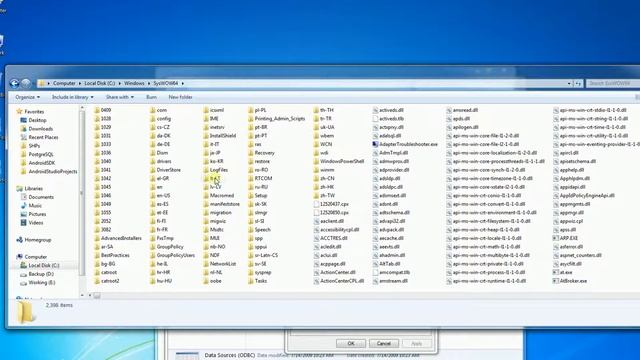Click the Burn toolbar button
The height and width of the screenshot is (360, 640).
(151, 97)
